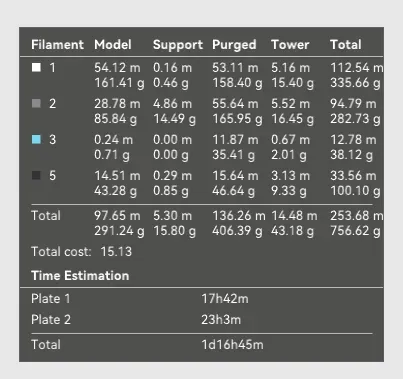Select tower weight 16.45 g
403x379 pixels.
coord(292,119)
